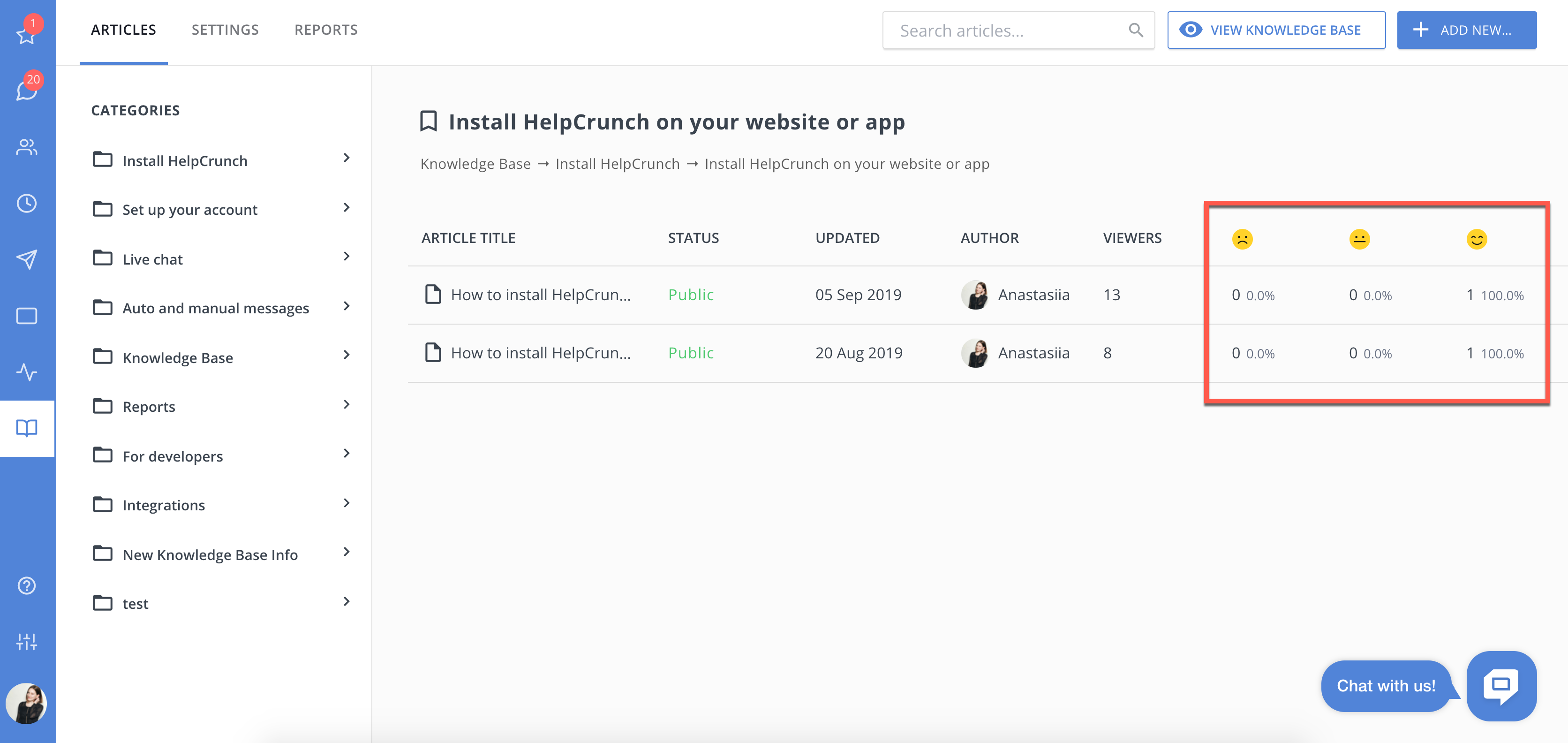Expand test category chevron
The image size is (1568, 743).
347,602
